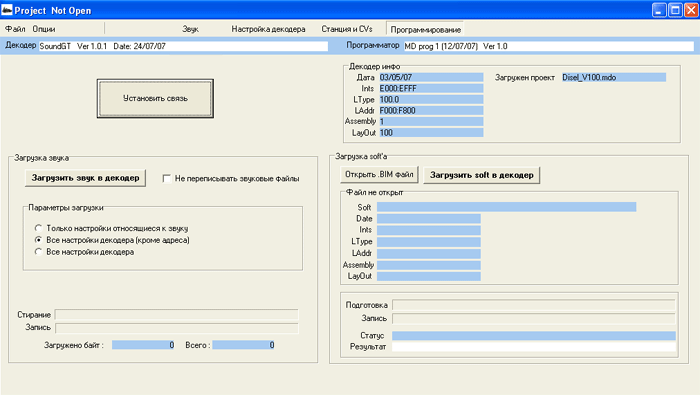Click the Программатор MD prog 1 field
The image size is (700, 395).
[549, 46]
